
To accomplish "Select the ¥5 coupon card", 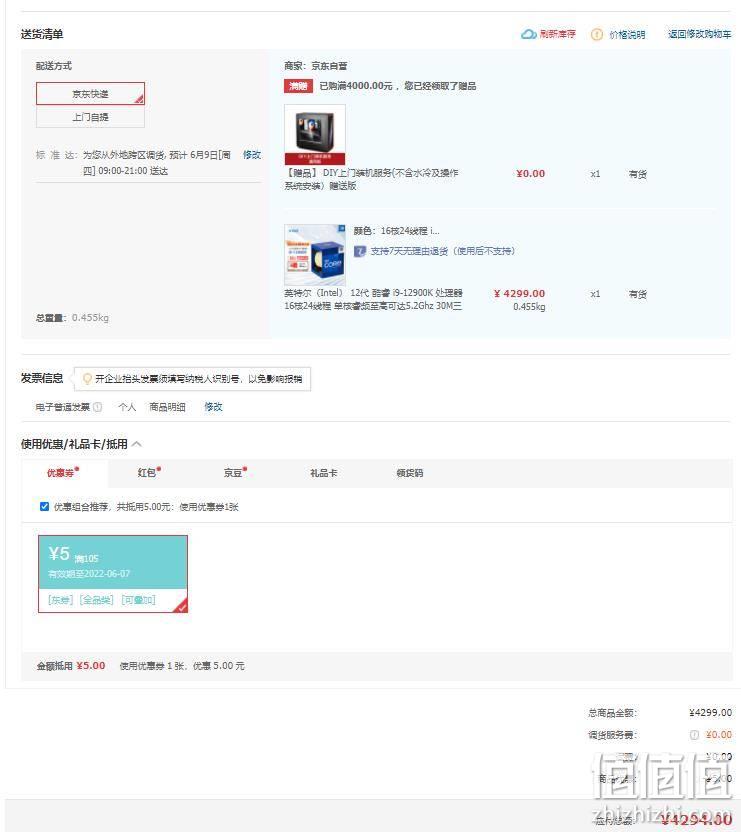I will tap(113, 574).
